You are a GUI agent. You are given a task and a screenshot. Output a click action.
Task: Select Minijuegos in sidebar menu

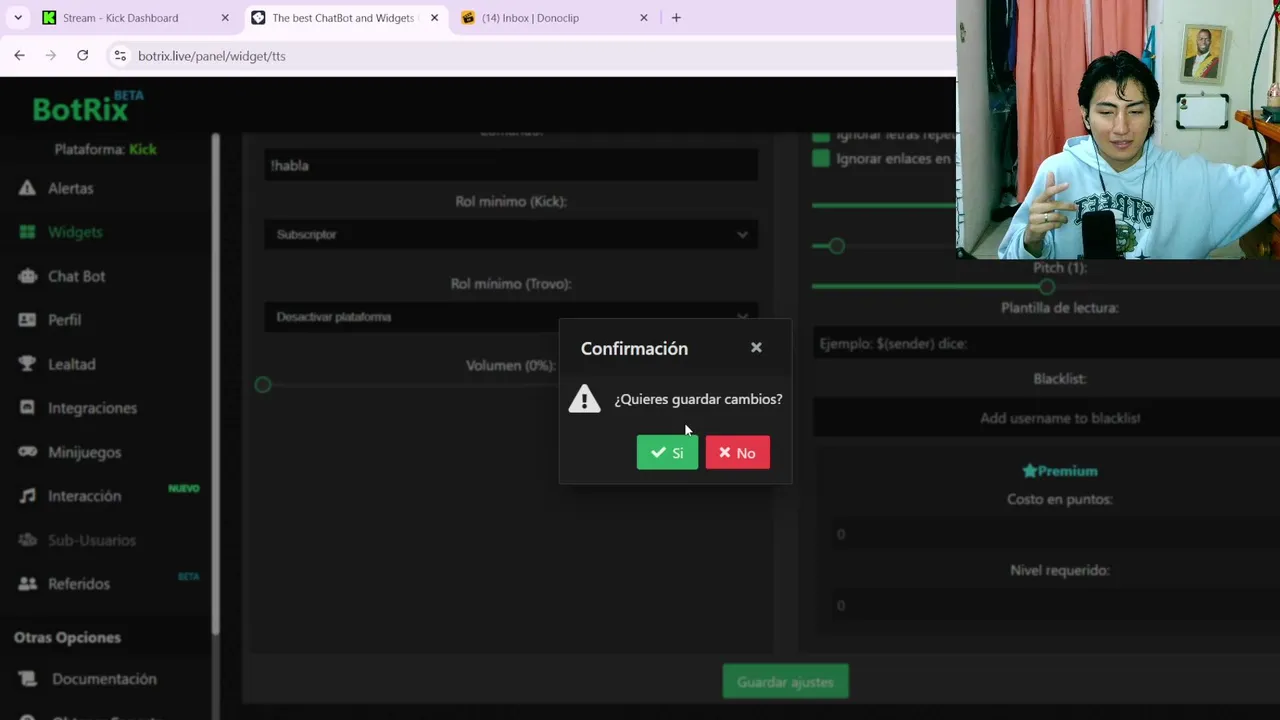click(x=84, y=452)
